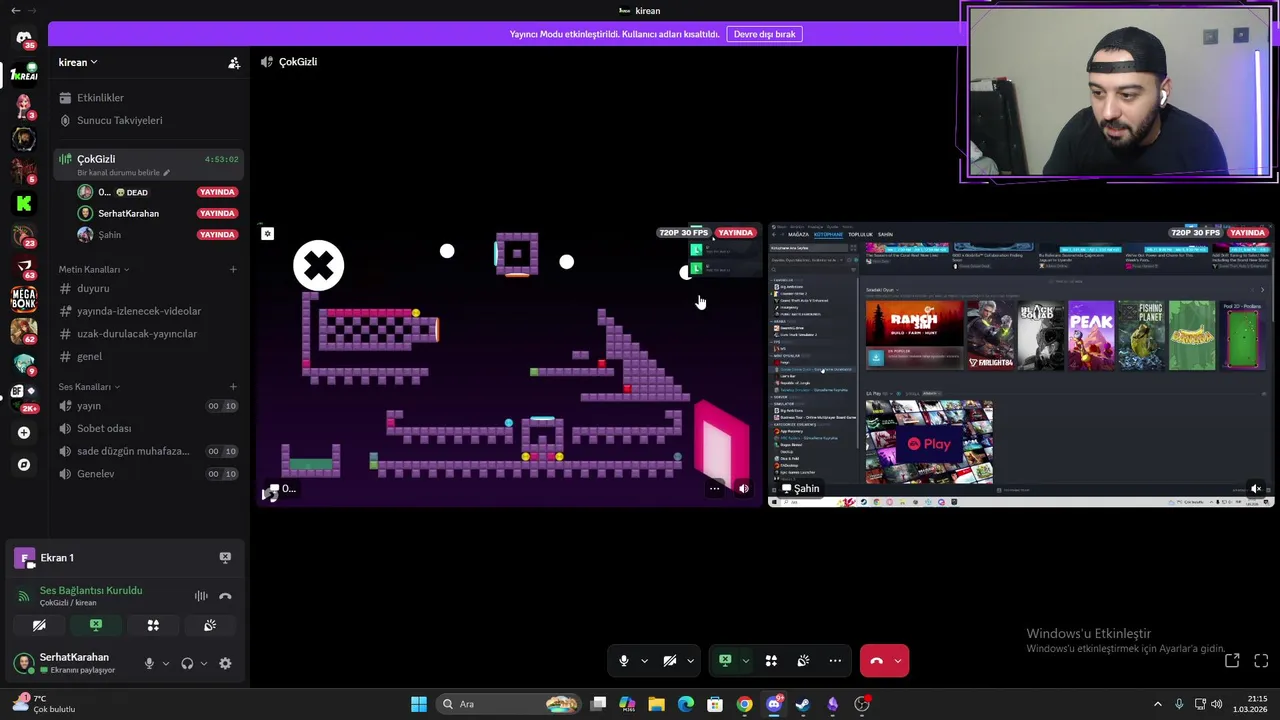Join the Genelev voice channel
Image resolution: width=1280 pixels, height=720 pixels.
(x=148, y=474)
